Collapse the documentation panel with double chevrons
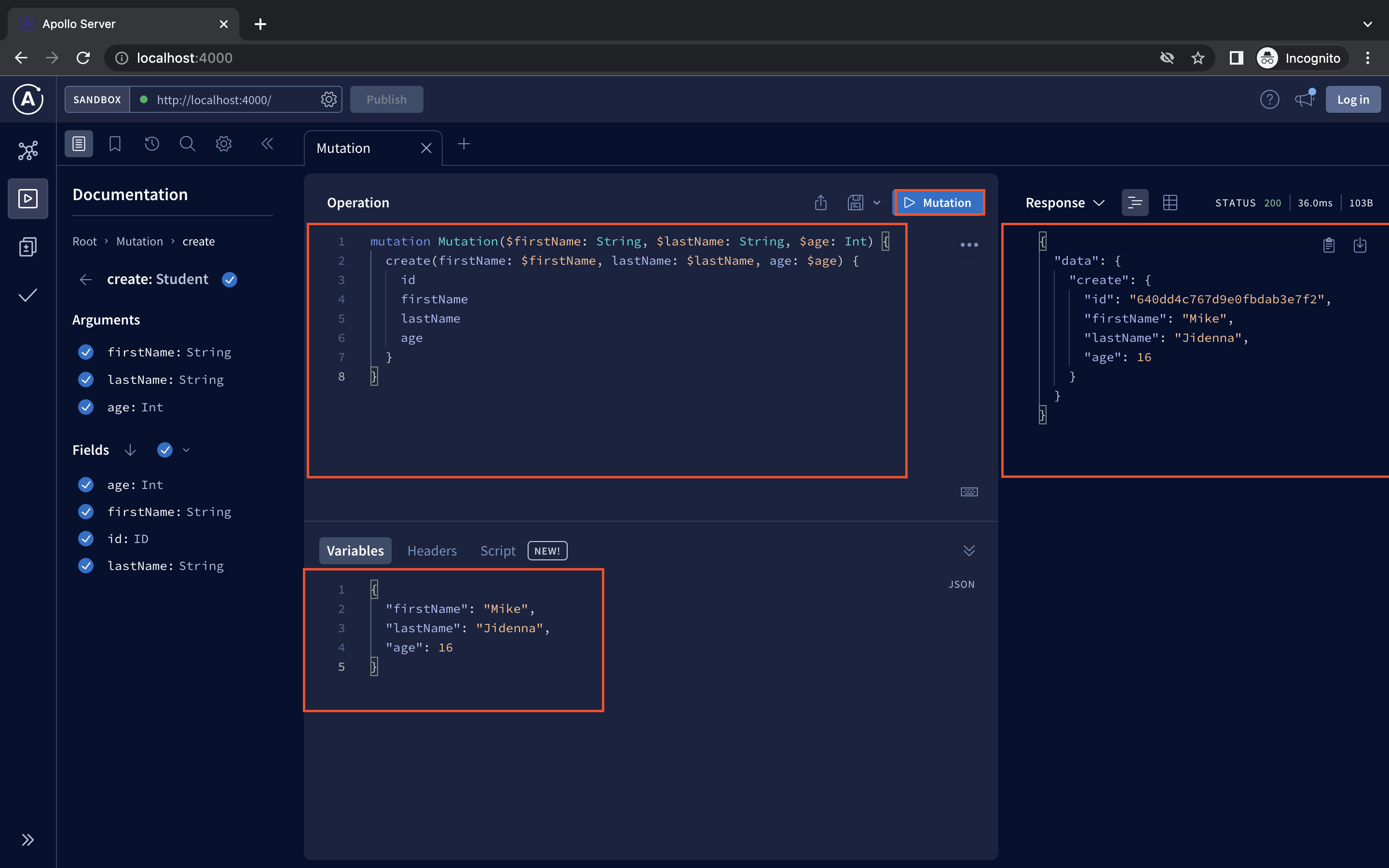1389x868 pixels. coord(267,144)
